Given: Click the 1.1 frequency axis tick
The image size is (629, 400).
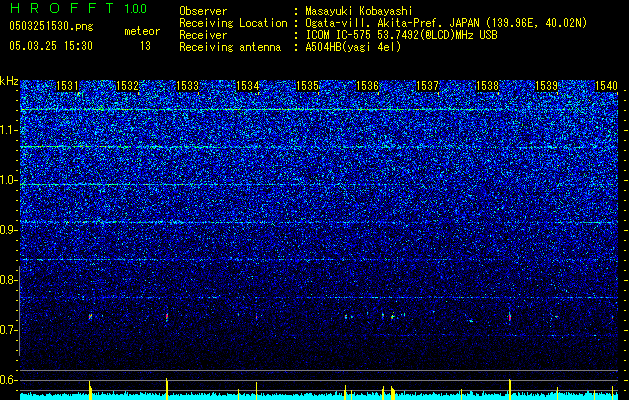Looking at the screenshot, I should point(8,130).
